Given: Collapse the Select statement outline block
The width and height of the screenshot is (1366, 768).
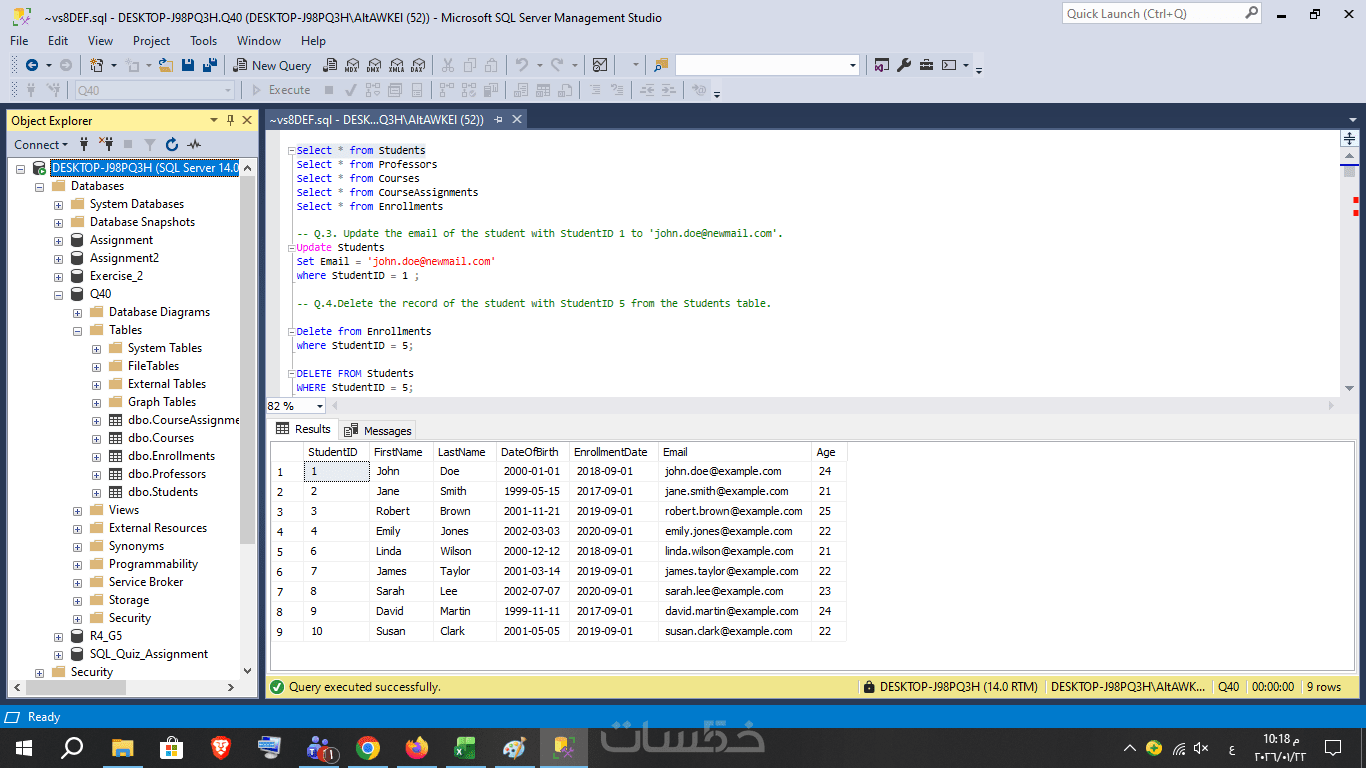Looking at the screenshot, I should (x=291, y=151).
